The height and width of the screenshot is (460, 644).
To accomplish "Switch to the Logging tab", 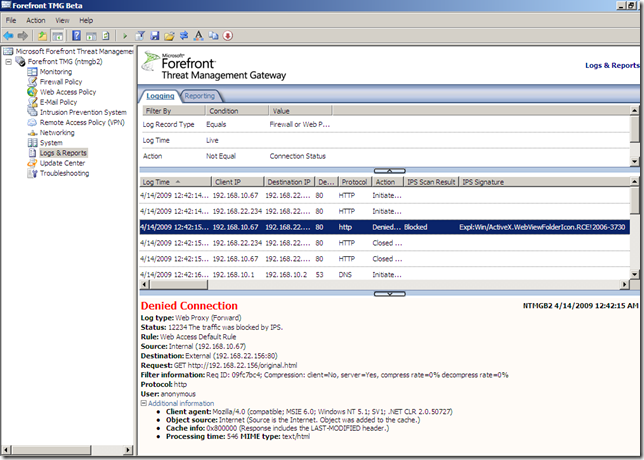I will coord(160,96).
